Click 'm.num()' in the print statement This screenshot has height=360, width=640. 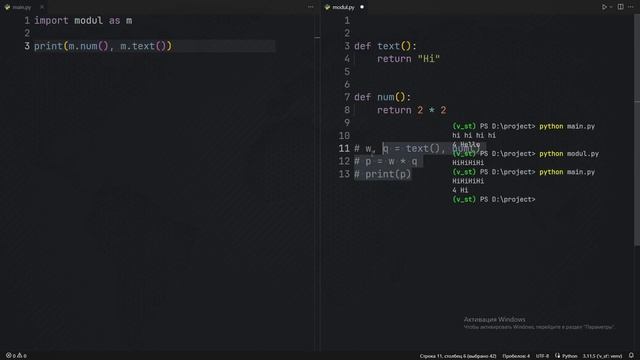(x=88, y=46)
